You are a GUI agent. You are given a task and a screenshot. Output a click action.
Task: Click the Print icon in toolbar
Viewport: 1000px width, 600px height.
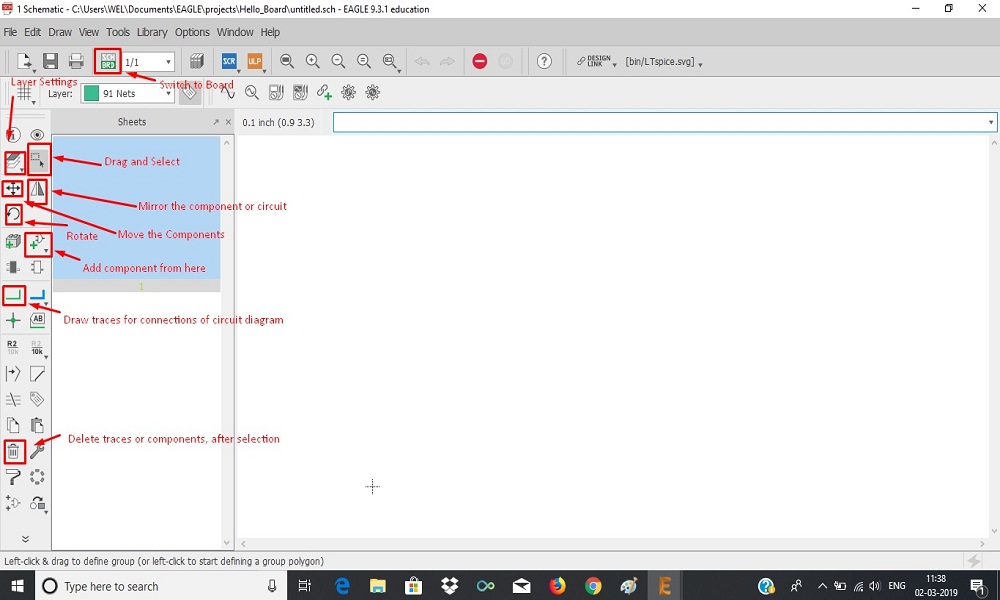(76, 61)
